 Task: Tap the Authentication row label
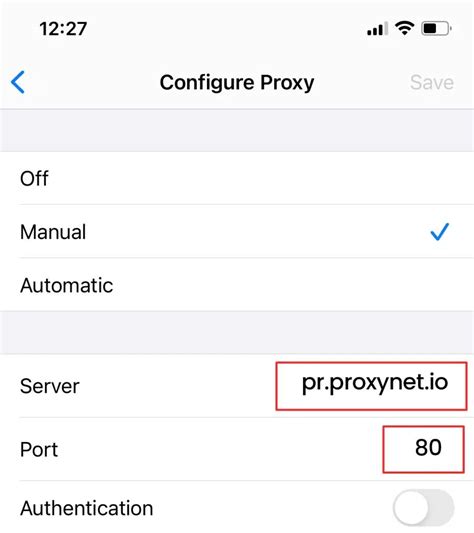[87, 508]
